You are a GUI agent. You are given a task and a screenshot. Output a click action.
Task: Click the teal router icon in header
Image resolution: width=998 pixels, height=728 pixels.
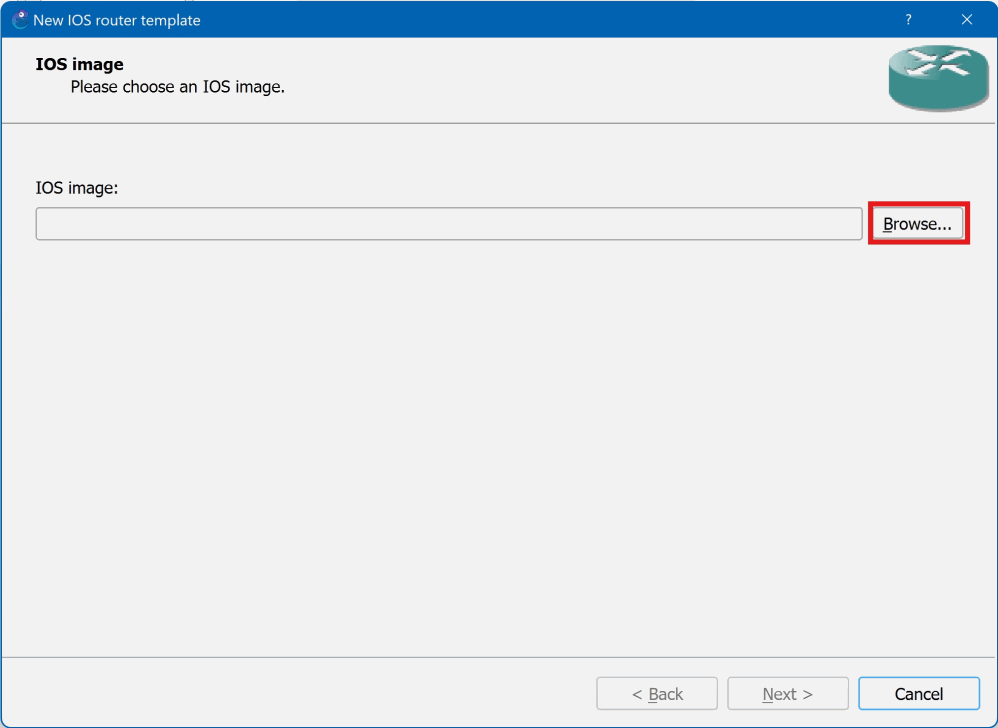[x=938, y=78]
